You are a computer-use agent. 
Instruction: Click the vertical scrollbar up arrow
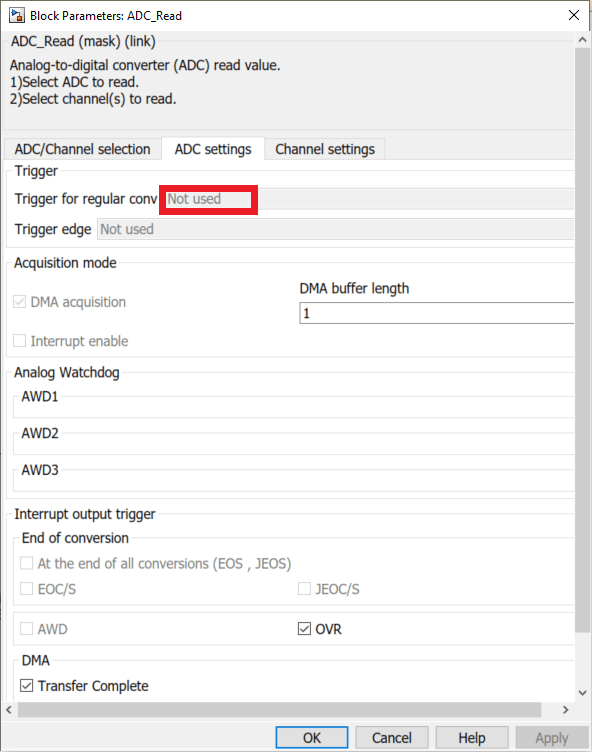coord(582,40)
